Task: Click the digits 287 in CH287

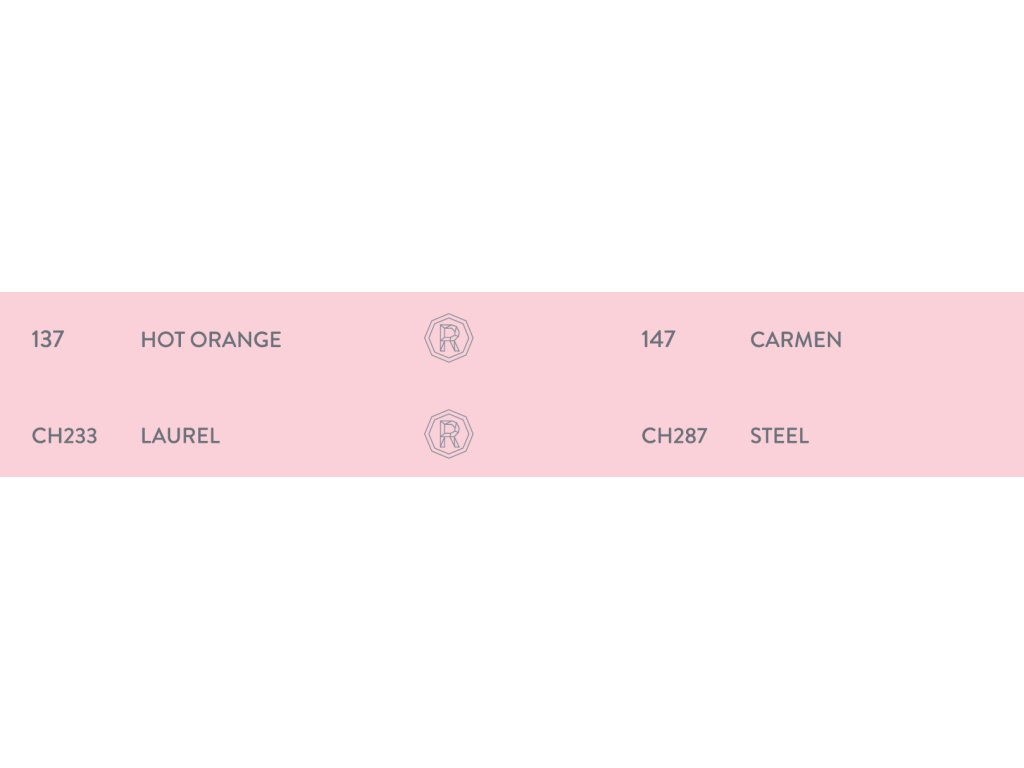Action: coord(687,436)
